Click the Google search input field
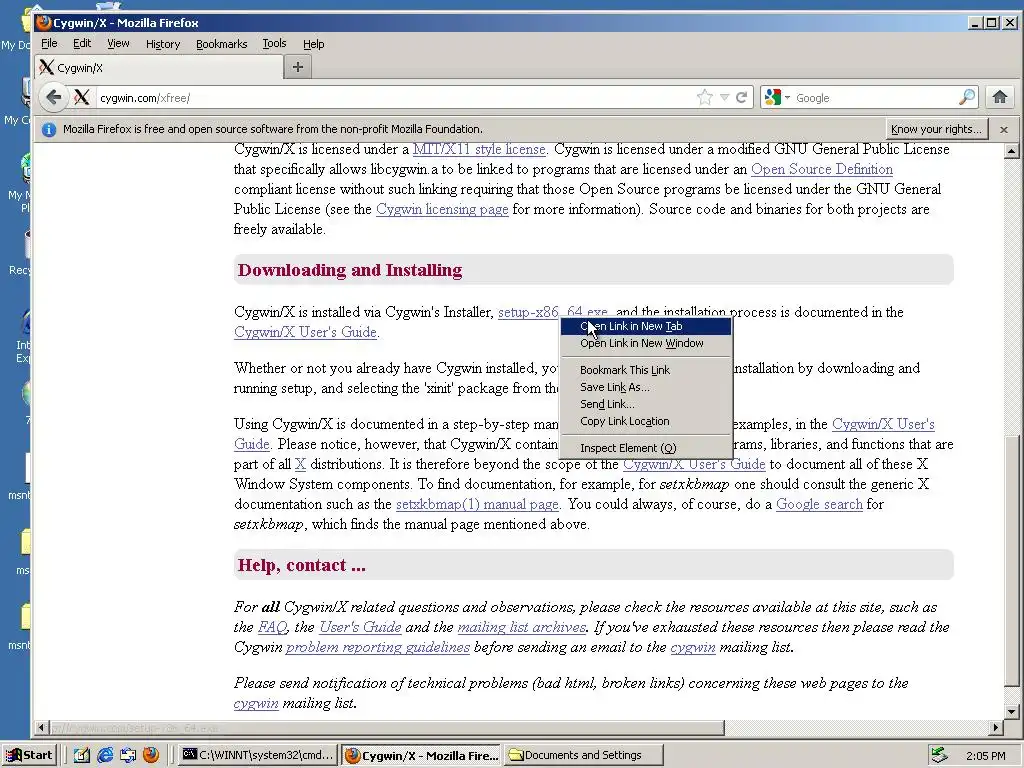This screenshot has width=1024, height=768. 875,98
